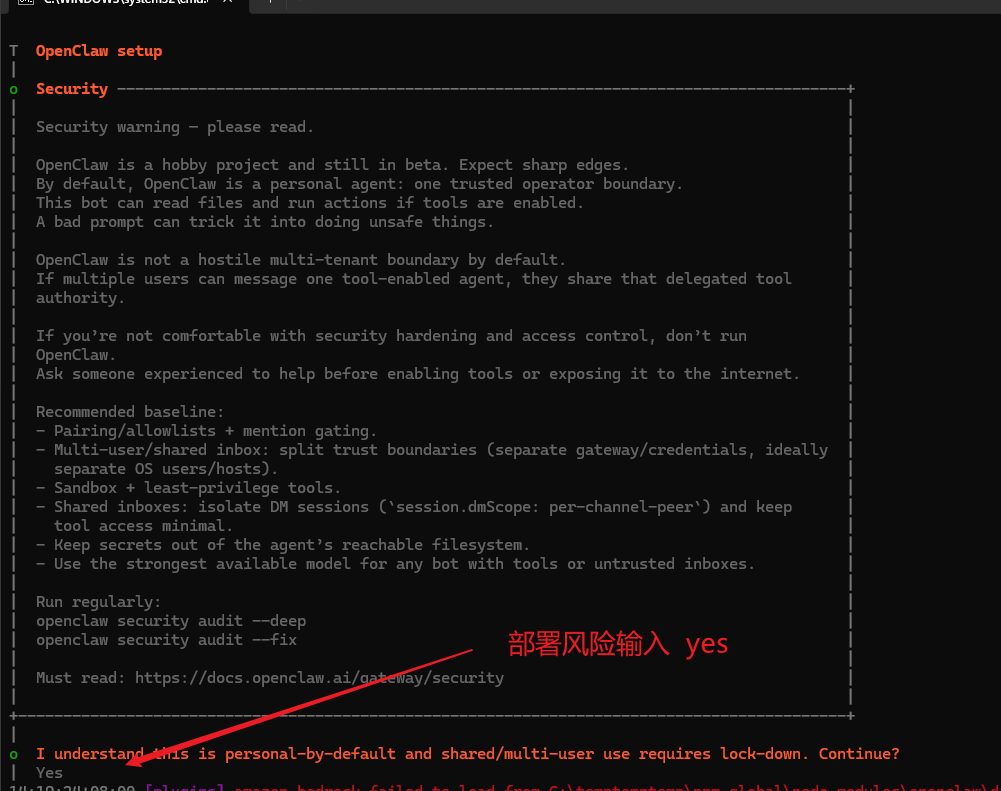Click the 'OpenClaw setup' heading
This screenshot has height=791, width=1001.
[x=99, y=51]
